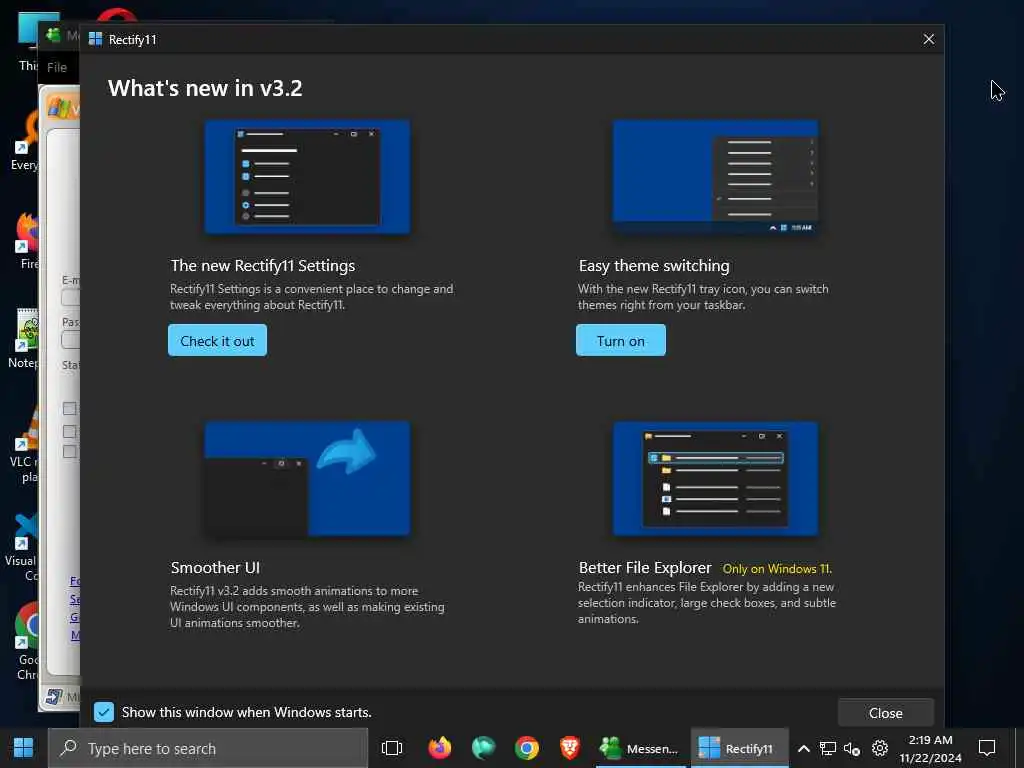Click the heading What's new in v3.2

coord(205,88)
